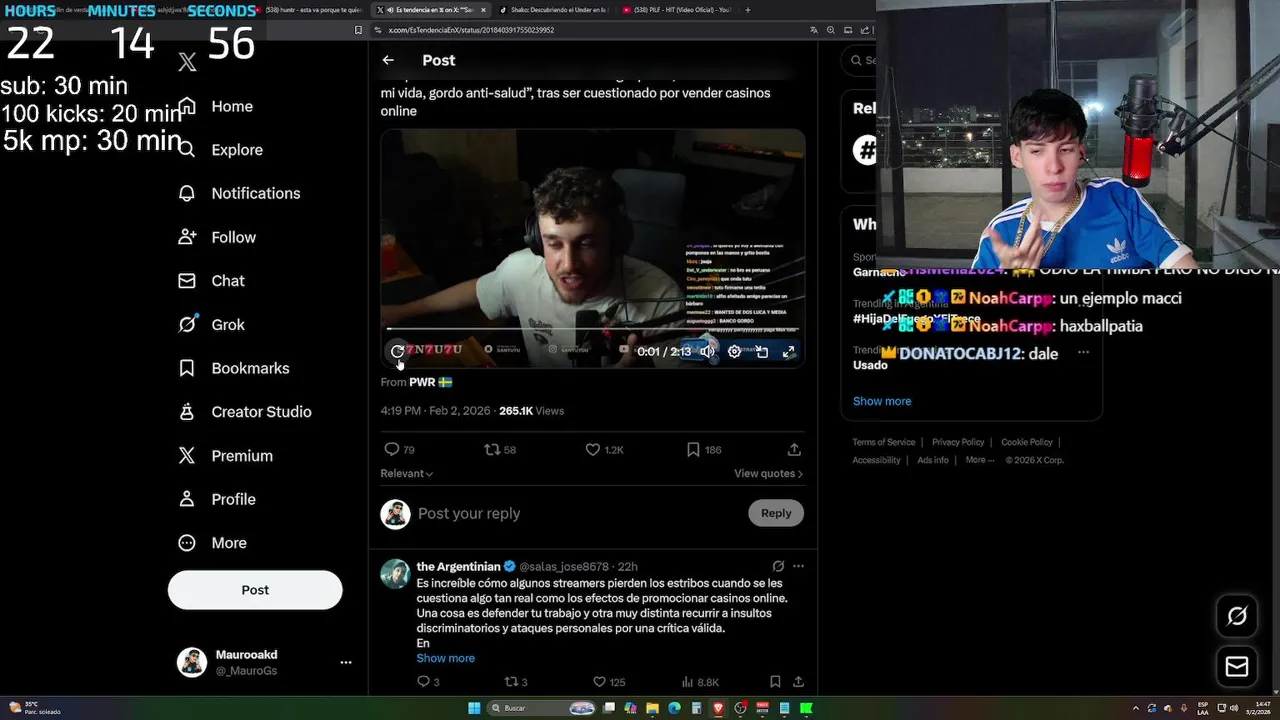The width and height of the screenshot is (1280, 720).
Task: Click the Bookmarks bookmark icon in sidebar
Action: (187, 368)
